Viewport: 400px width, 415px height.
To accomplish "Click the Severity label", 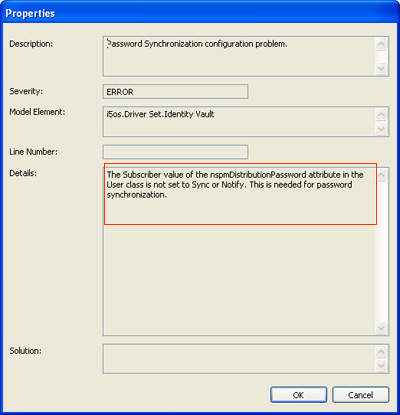I will click(26, 91).
